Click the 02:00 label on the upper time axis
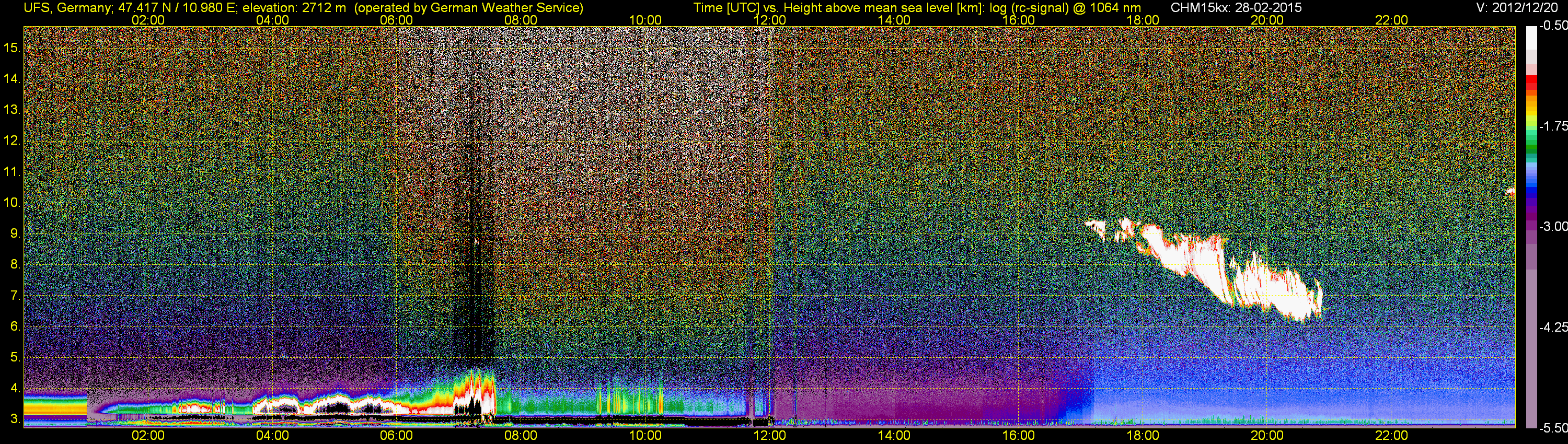This screenshot has height=444, width=1568. pos(148,20)
